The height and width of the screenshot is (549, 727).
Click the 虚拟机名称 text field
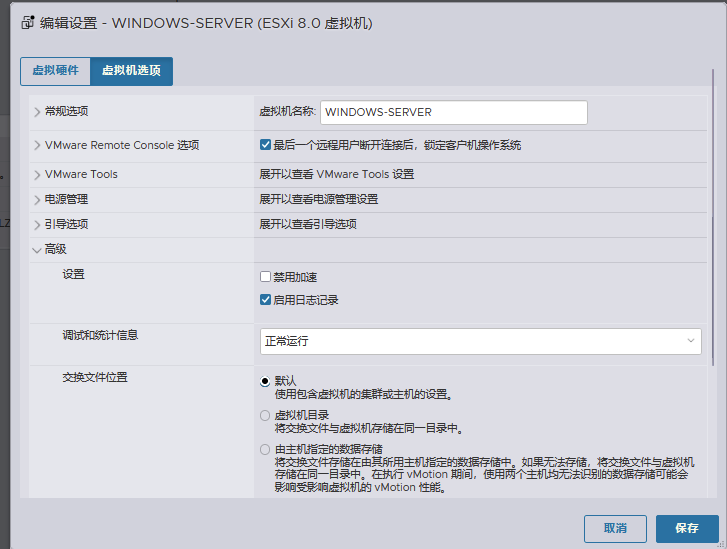click(x=454, y=112)
